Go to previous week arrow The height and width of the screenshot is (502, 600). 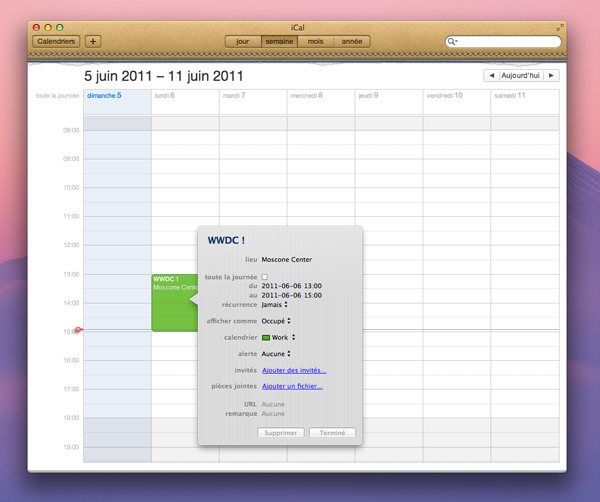(x=492, y=75)
